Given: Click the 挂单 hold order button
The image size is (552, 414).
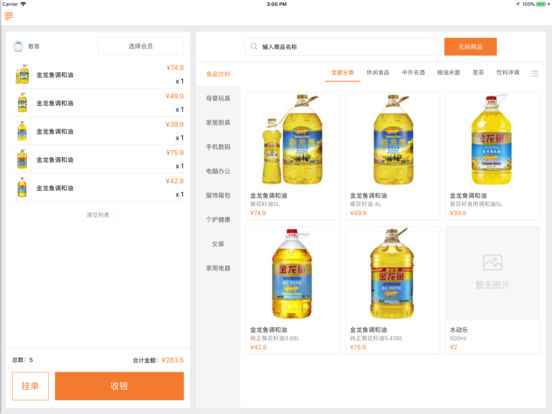Looking at the screenshot, I should tap(30, 386).
